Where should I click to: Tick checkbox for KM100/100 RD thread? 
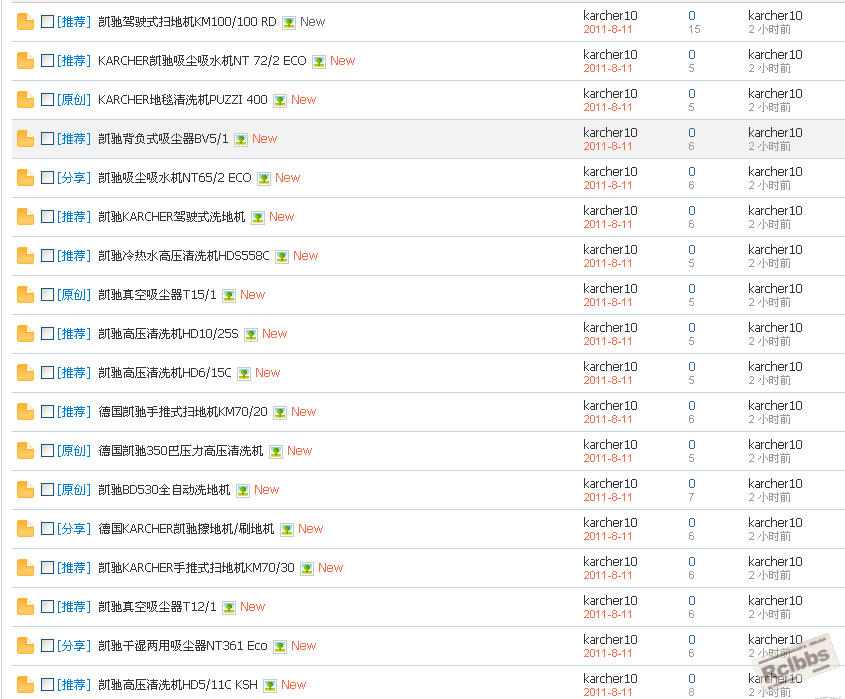coord(47,22)
